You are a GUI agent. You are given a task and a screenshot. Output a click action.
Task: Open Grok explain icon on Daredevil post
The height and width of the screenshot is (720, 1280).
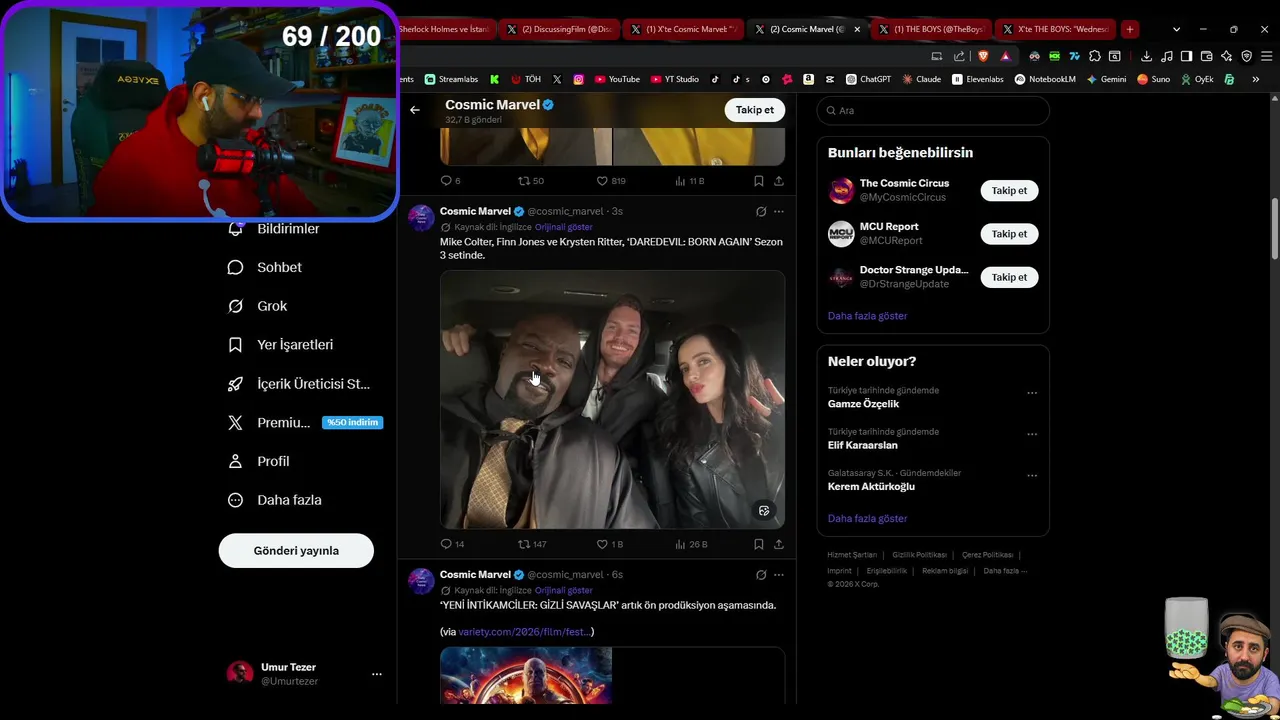(x=761, y=211)
